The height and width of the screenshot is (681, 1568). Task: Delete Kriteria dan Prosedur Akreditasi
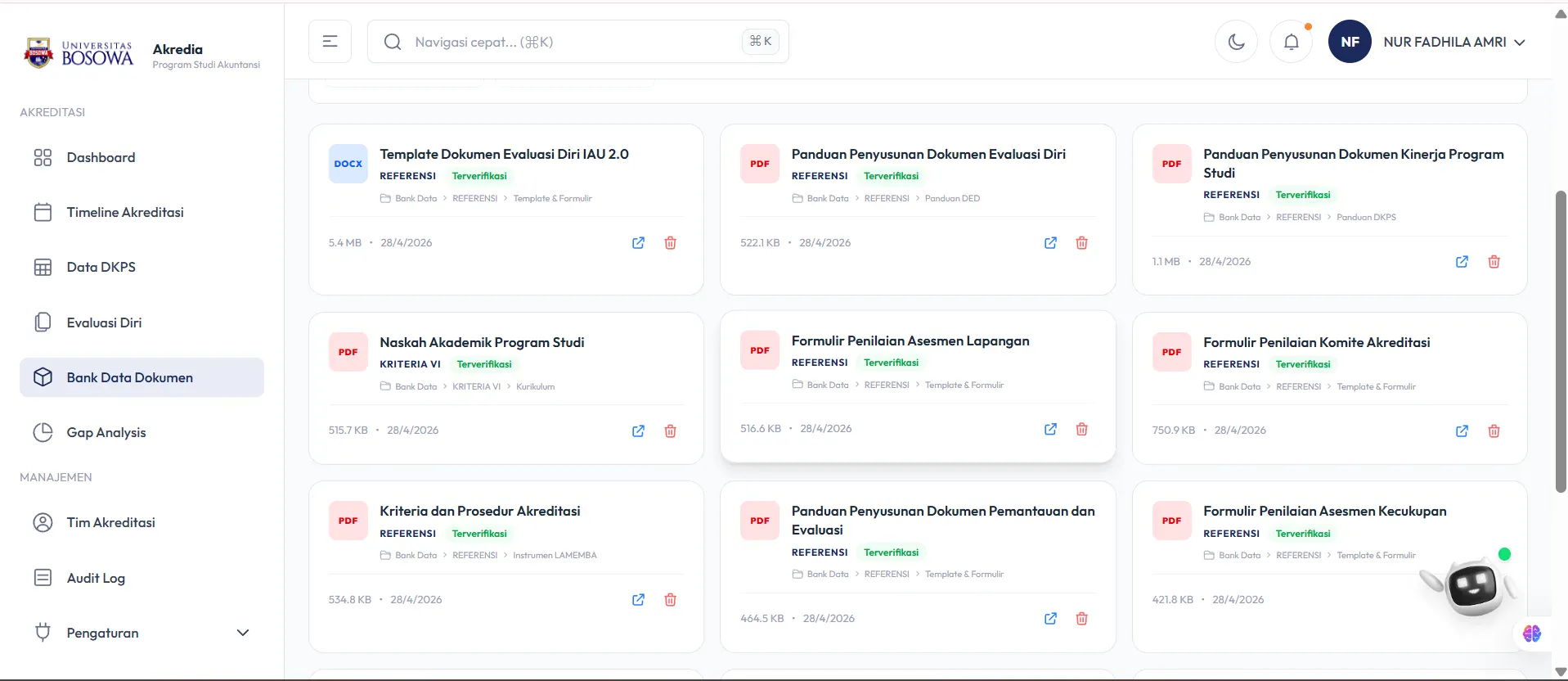(671, 600)
